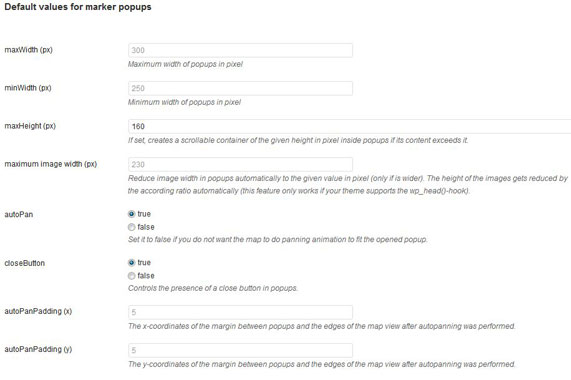Select the maximum image width input box

tap(240, 165)
